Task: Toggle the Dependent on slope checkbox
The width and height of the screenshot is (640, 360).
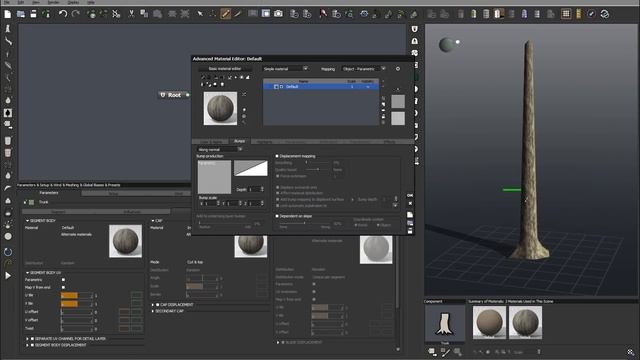Action: pyautogui.click(x=277, y=216)
